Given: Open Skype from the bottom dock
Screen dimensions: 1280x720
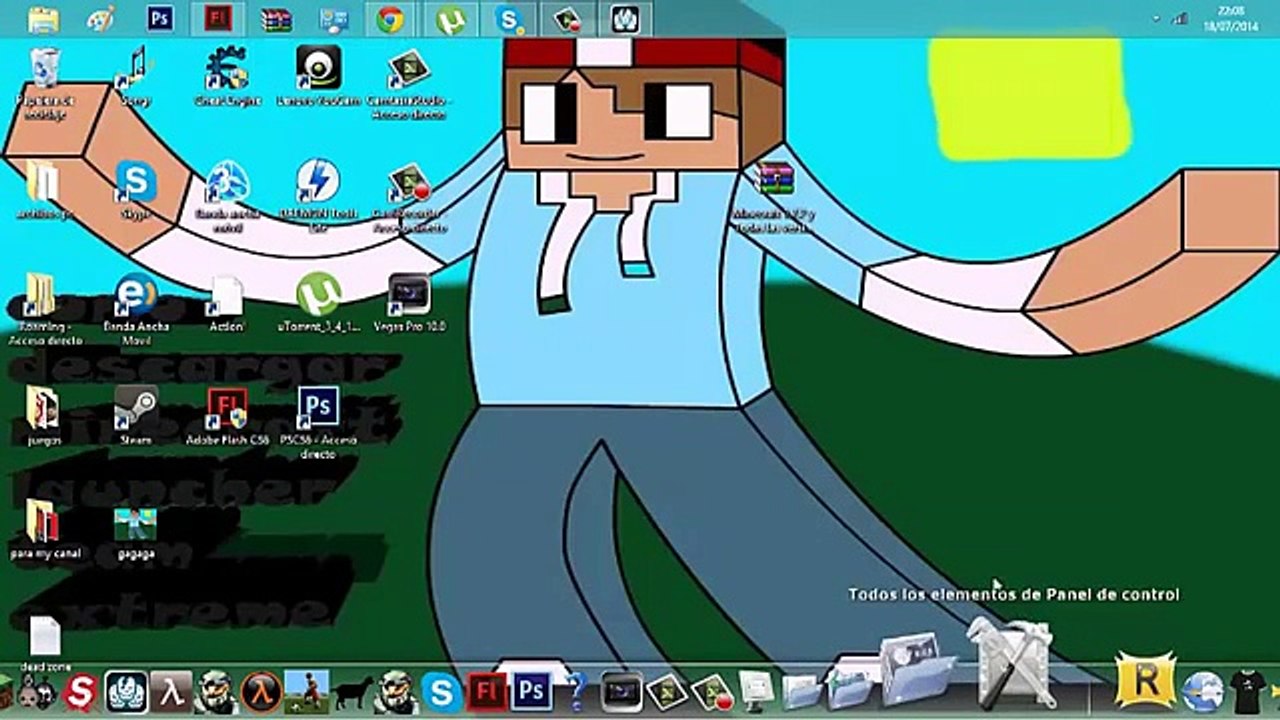Looking at the screenshot, I should click(441, 691).
